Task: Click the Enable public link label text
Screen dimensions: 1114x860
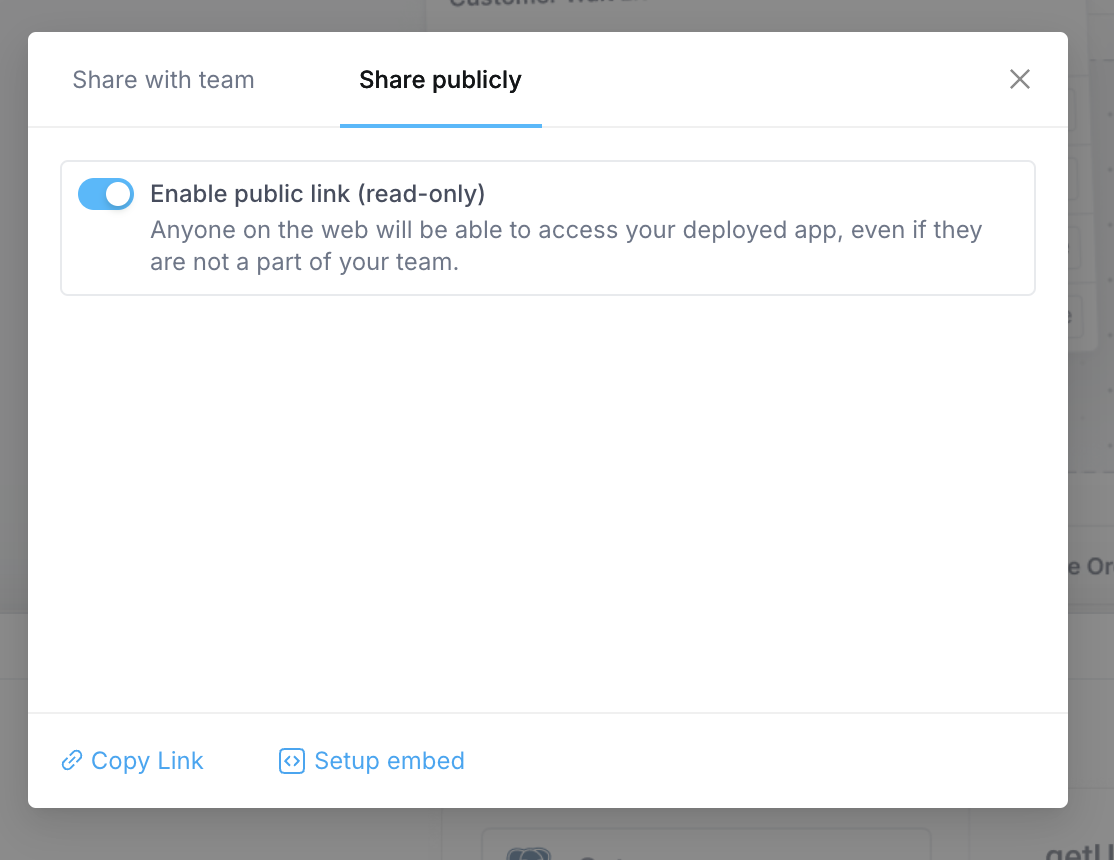Action: click(318, 193)
